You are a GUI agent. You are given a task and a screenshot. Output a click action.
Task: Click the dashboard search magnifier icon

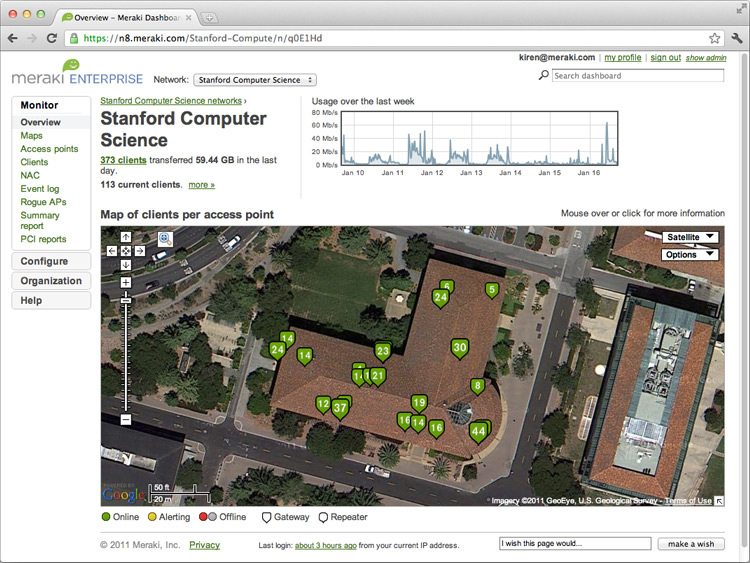coord(543,75)
